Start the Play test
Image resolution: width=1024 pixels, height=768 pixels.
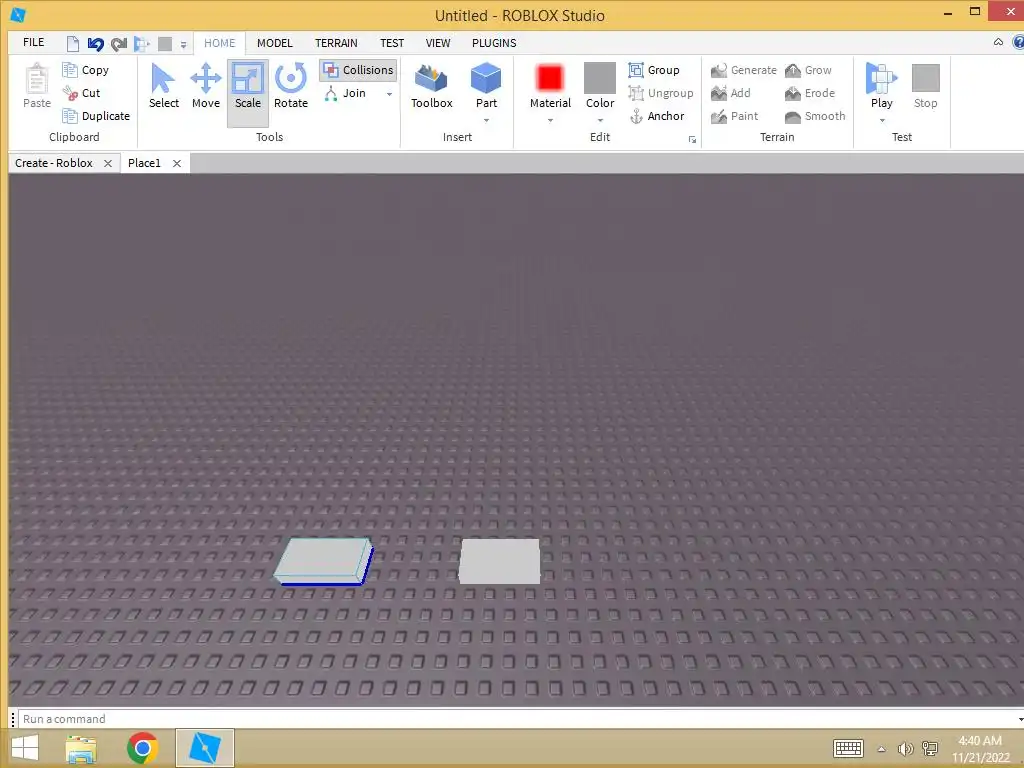(882, 85)
